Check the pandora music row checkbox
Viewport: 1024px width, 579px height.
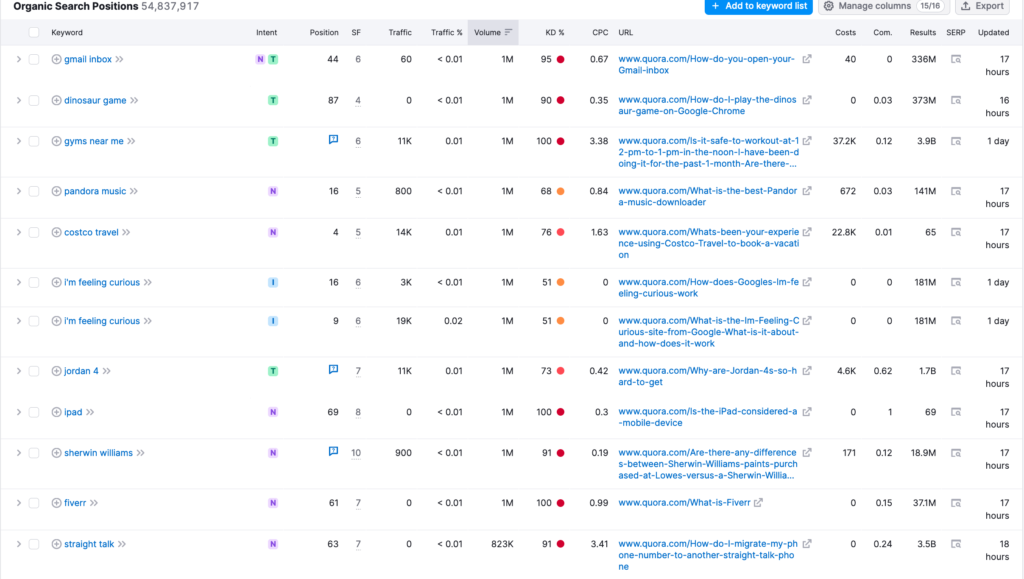(x=34, y=191)
